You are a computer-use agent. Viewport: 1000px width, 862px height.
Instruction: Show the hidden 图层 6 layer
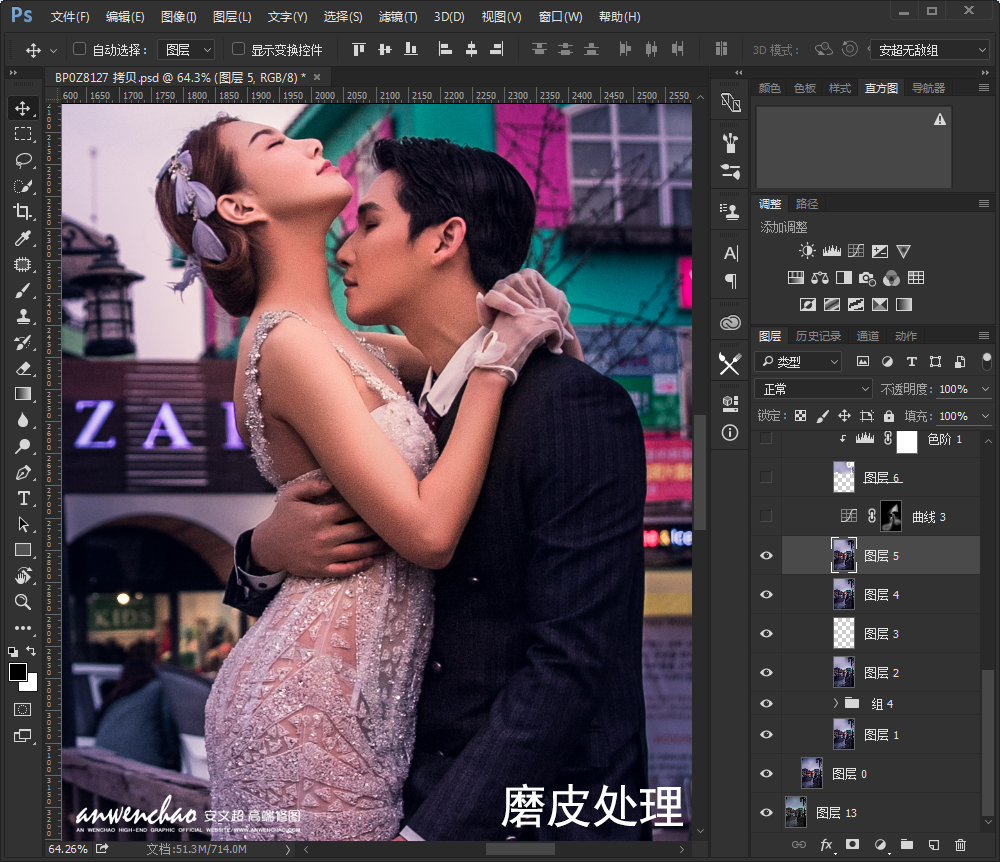click(767, 477)
